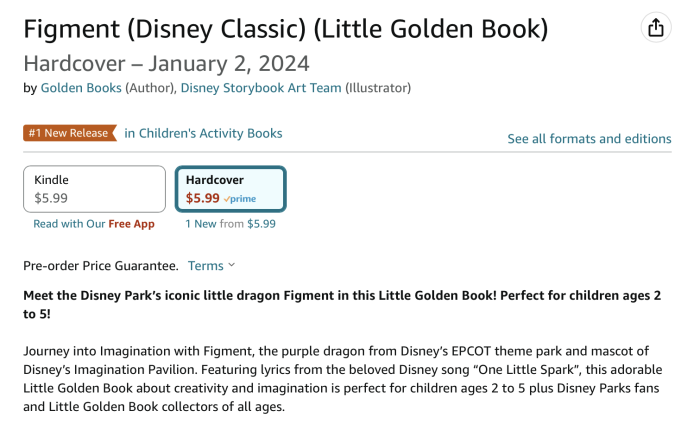The image size is (700, 430).
Task: Open the Terms dropdown link
Action: [206, 265]
